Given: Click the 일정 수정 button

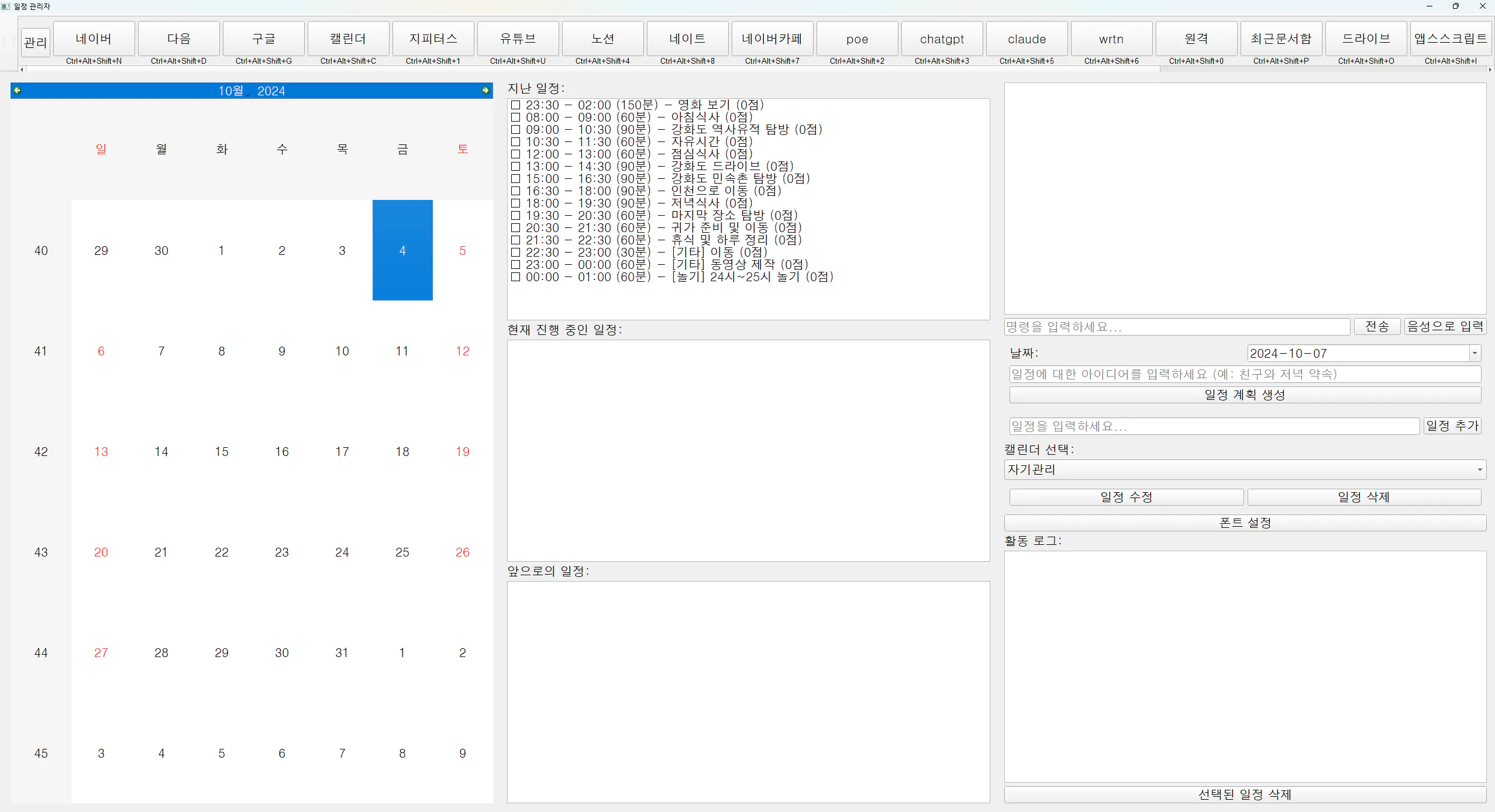Looking at the screenshot, I should [1127, 497].
